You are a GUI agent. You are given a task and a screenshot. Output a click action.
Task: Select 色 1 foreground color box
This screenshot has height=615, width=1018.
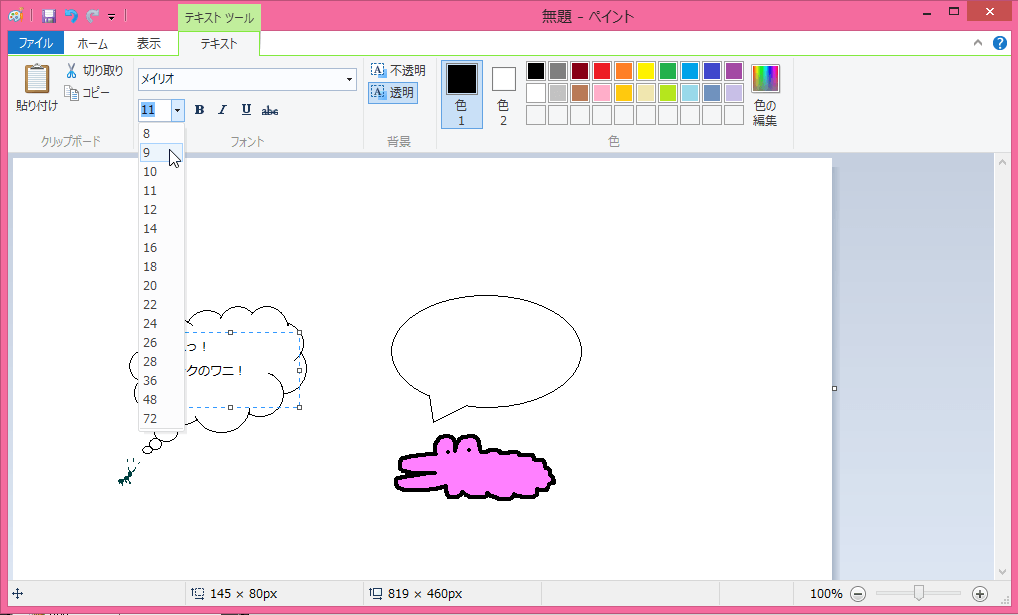click(462, 94)
